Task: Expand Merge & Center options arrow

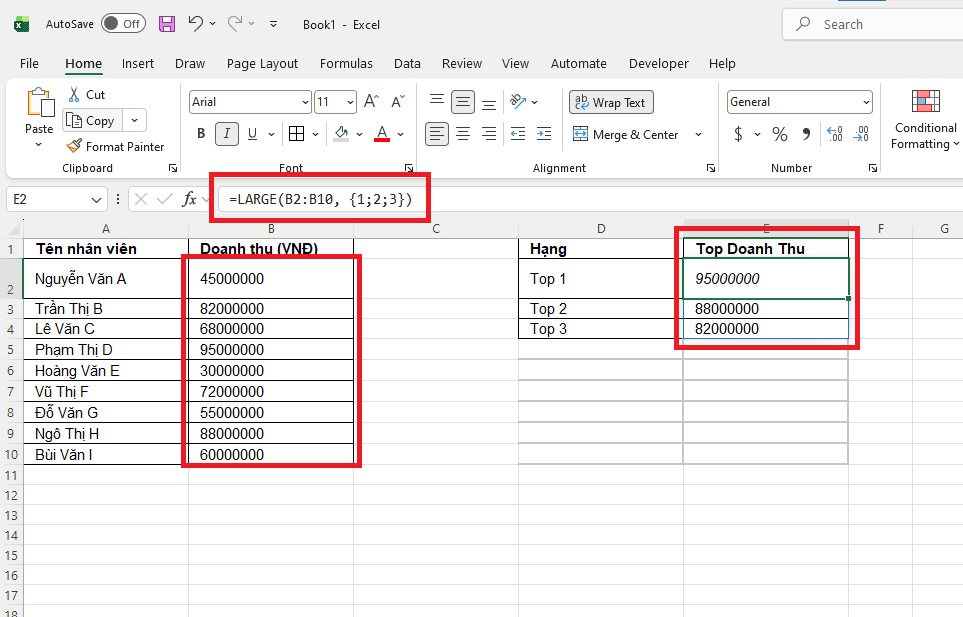Action: 698,134
